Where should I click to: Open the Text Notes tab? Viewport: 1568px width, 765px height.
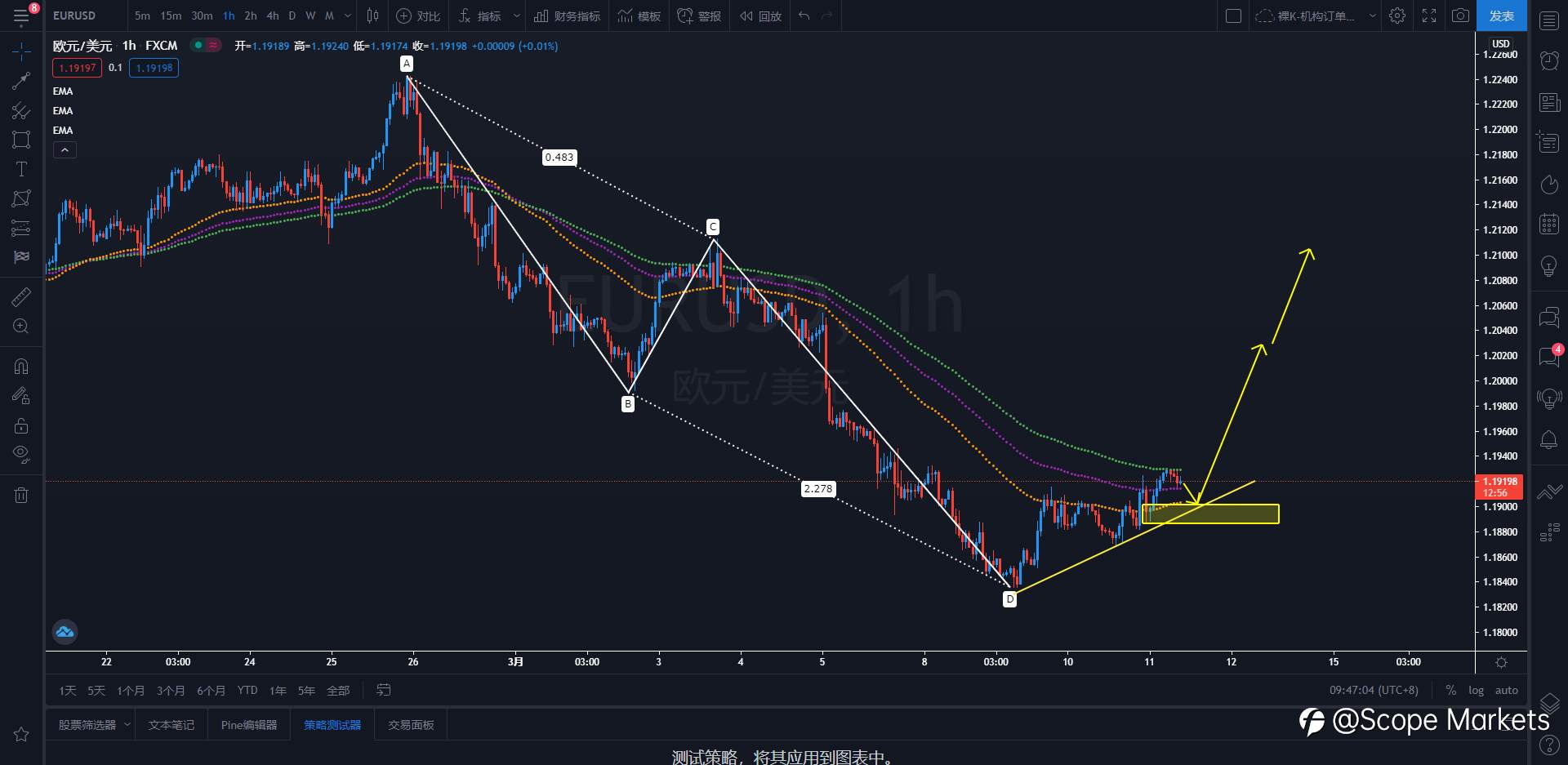[x=171, y=725]
